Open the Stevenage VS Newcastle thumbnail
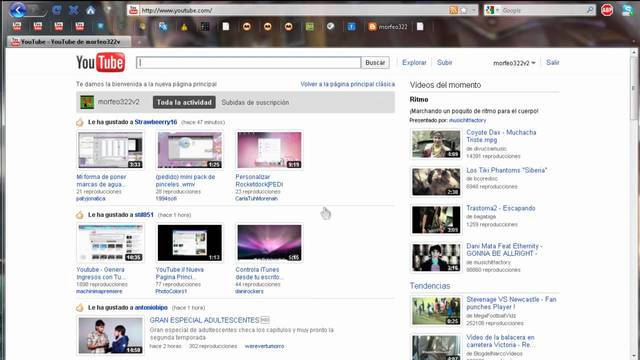Screen dimensions: 640x360 pos(436,311)
